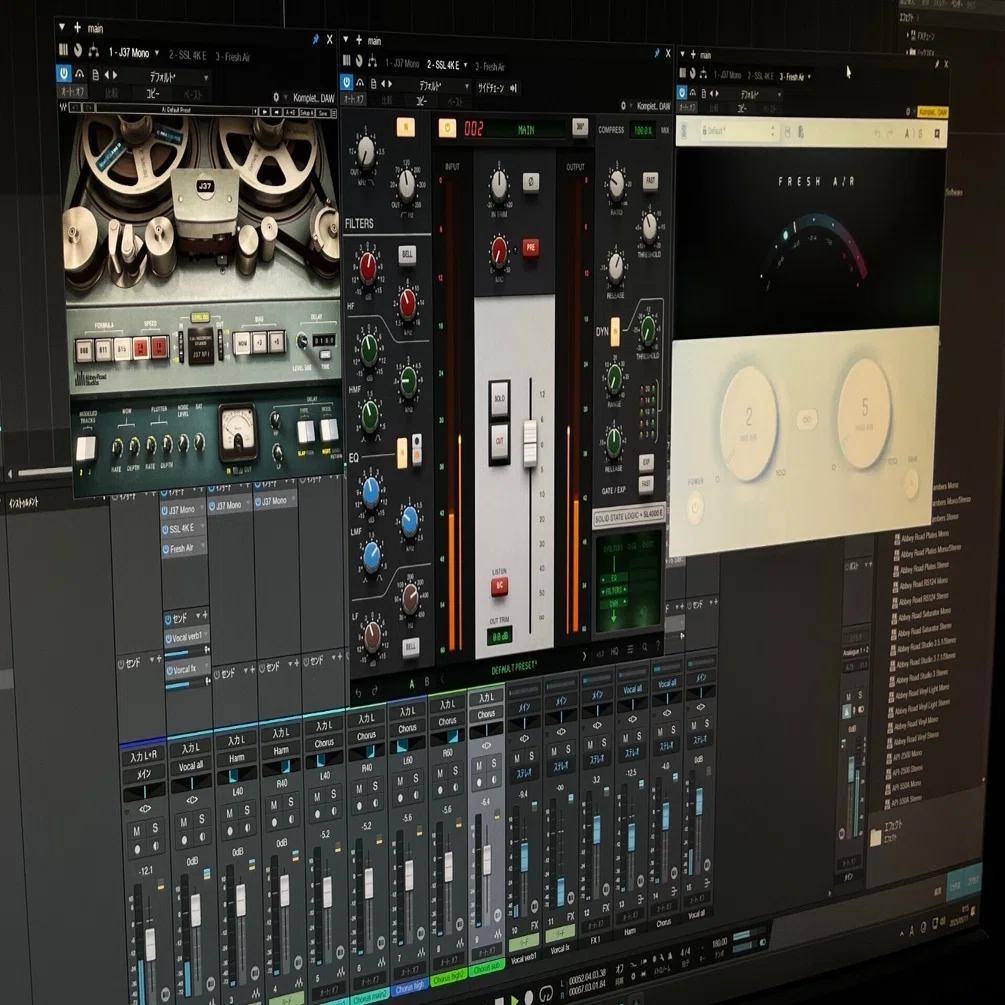
Task: Click the Save button in J37 Waves bar
Action: [322, 113]
